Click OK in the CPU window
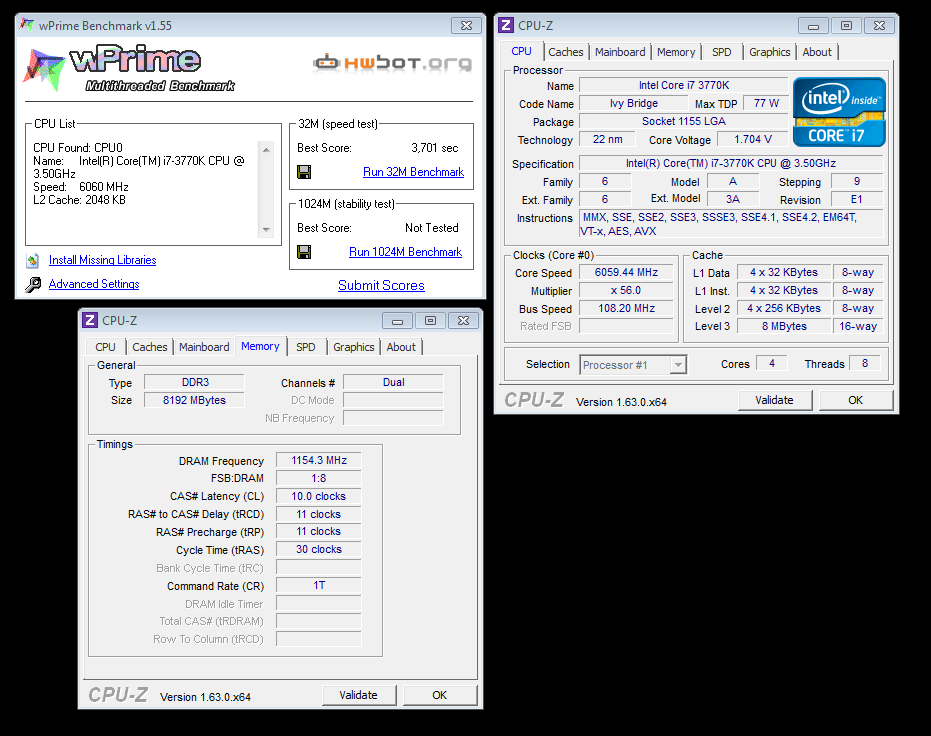Image resolution: width=931 pixels, height=736 pixels. [x=856, y=400]
